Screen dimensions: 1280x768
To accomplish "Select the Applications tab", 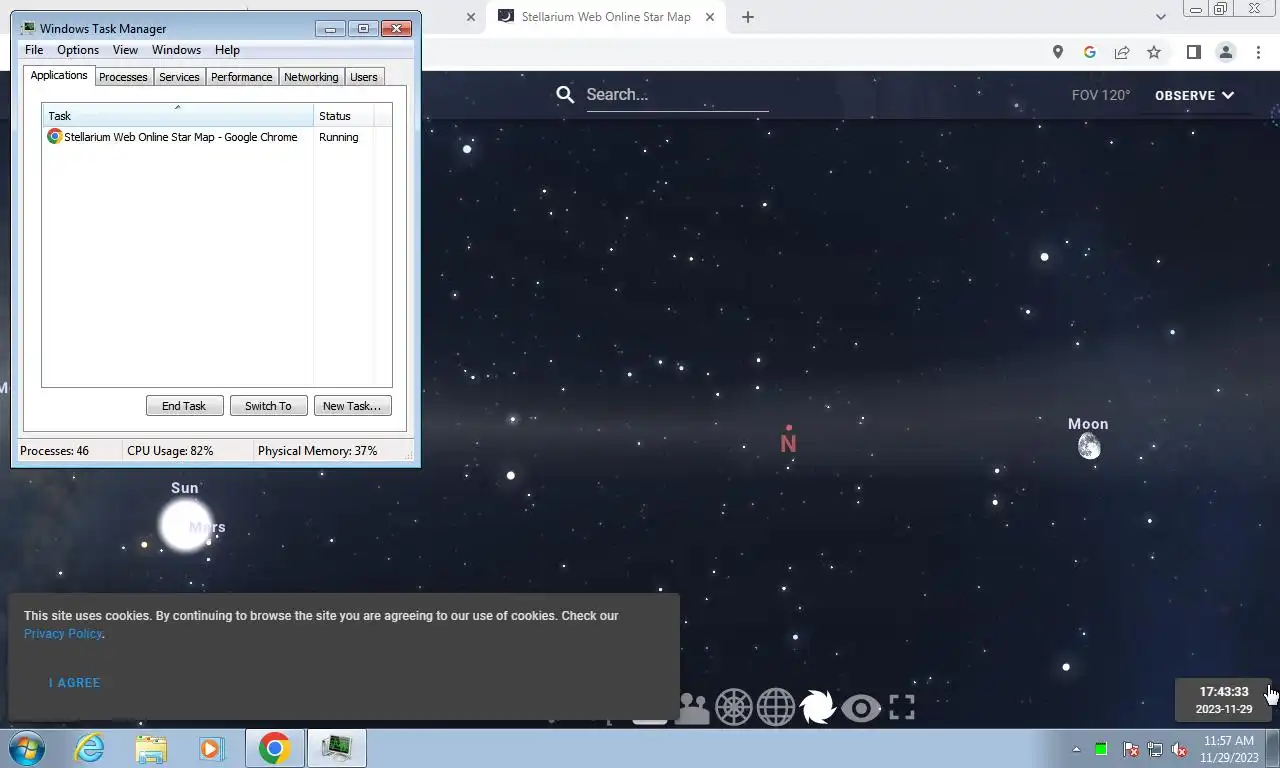I will tap(59, 75).
